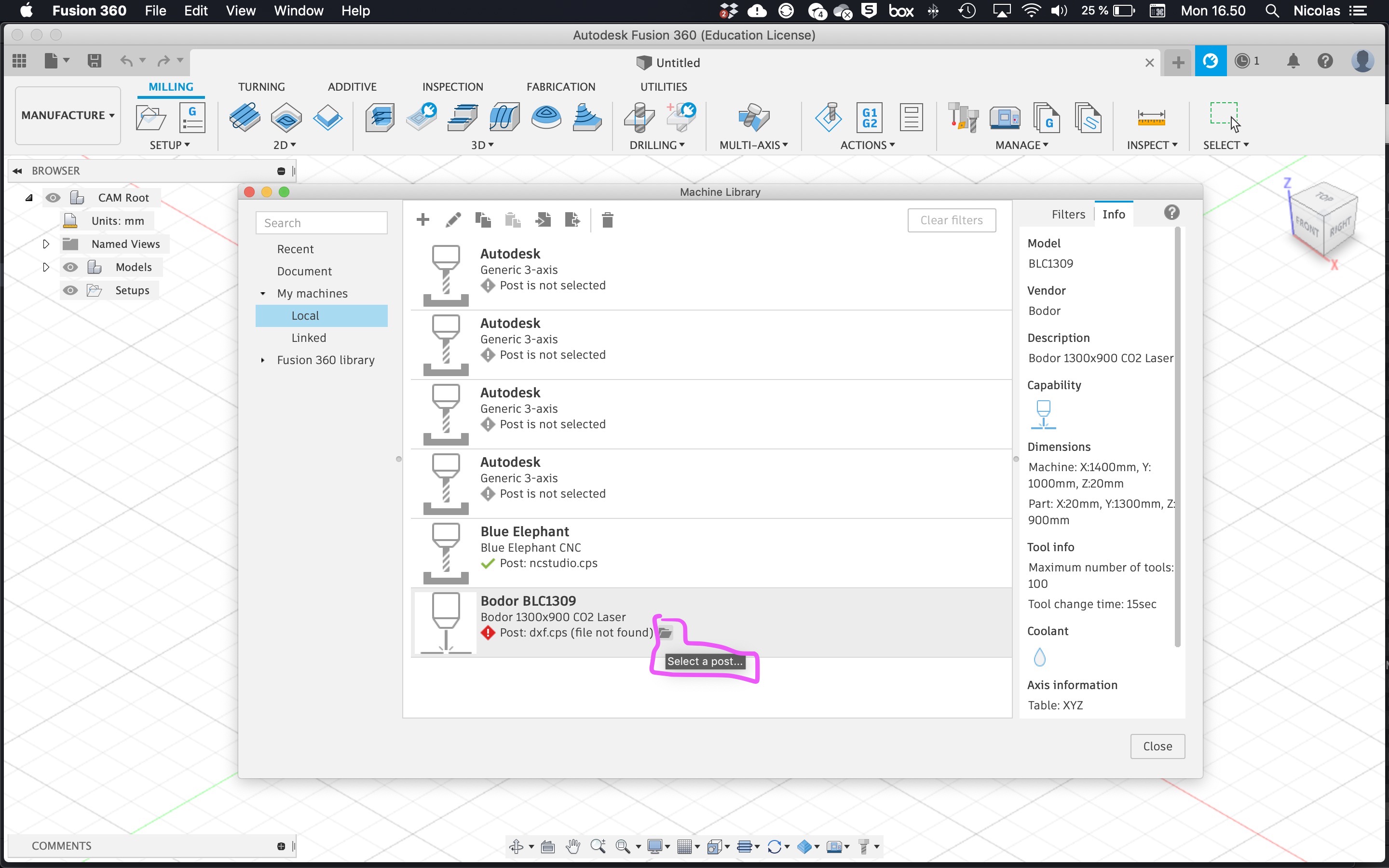
Task: Switch to the TURNING tab
Action: [x=261, y=87]
